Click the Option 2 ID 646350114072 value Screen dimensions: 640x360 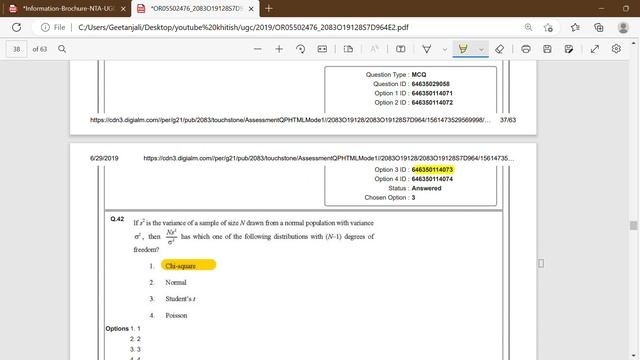[432, 103]
